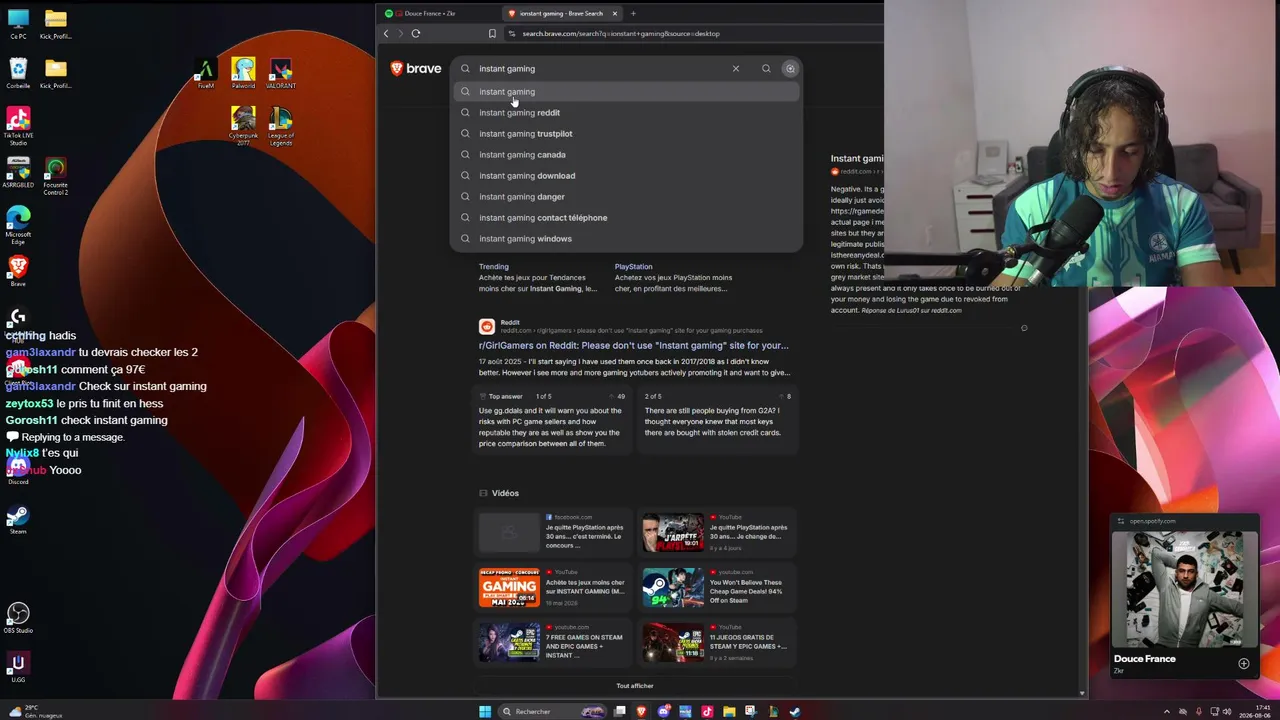Open OBS Studio desktop shortcut
Image resolution: width=1280 pixels, height=720 pixels.
(18, 617)
